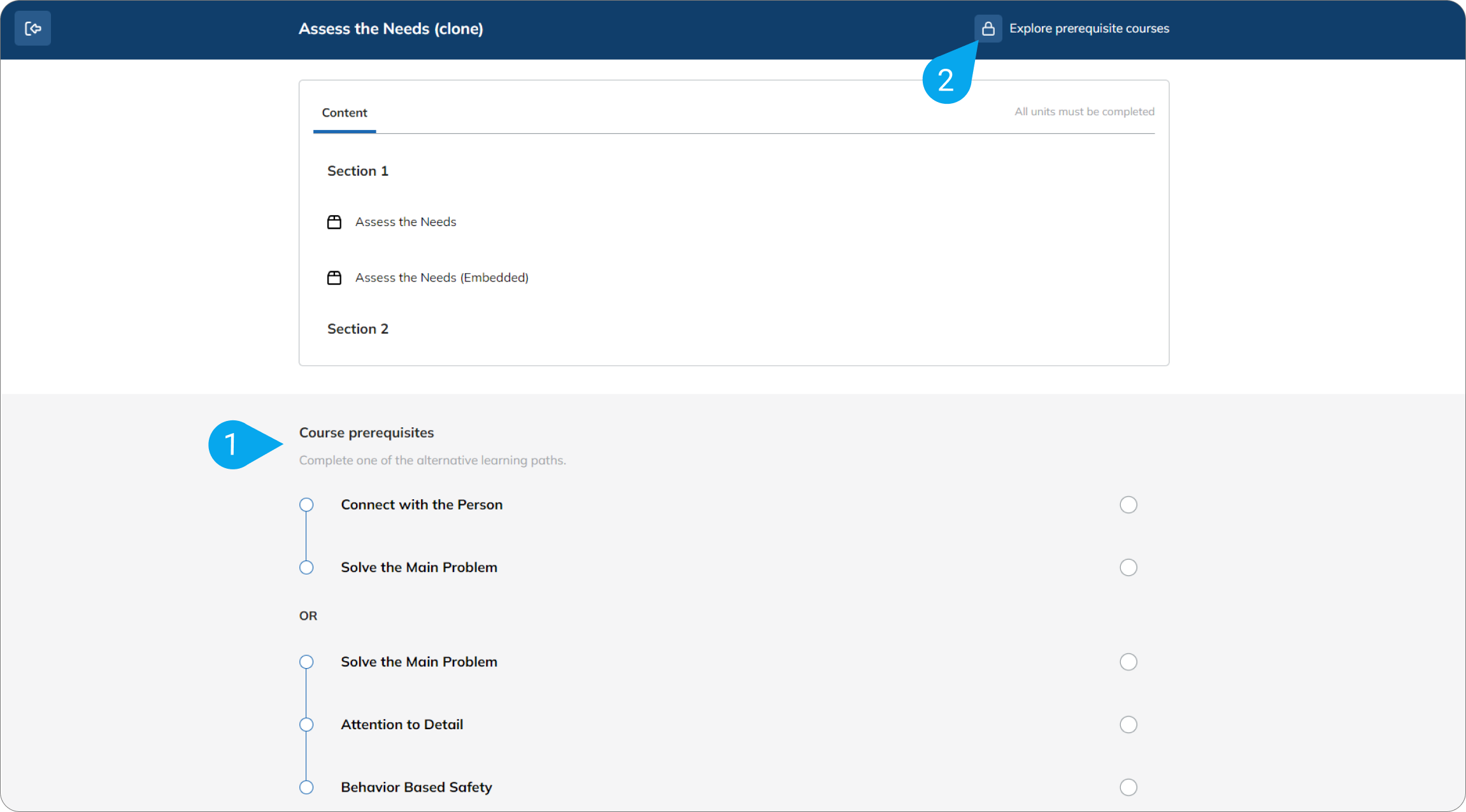Open Connect with the Person course
1466x812 pixels.
pos(422,505)
